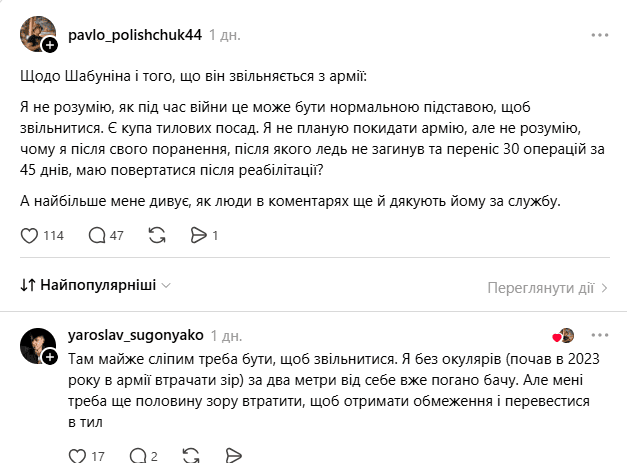Screen dimensions: 627x463
Task: Expand the Найпопулярніші sort dropdown
Action: click(x=96, y=285)
